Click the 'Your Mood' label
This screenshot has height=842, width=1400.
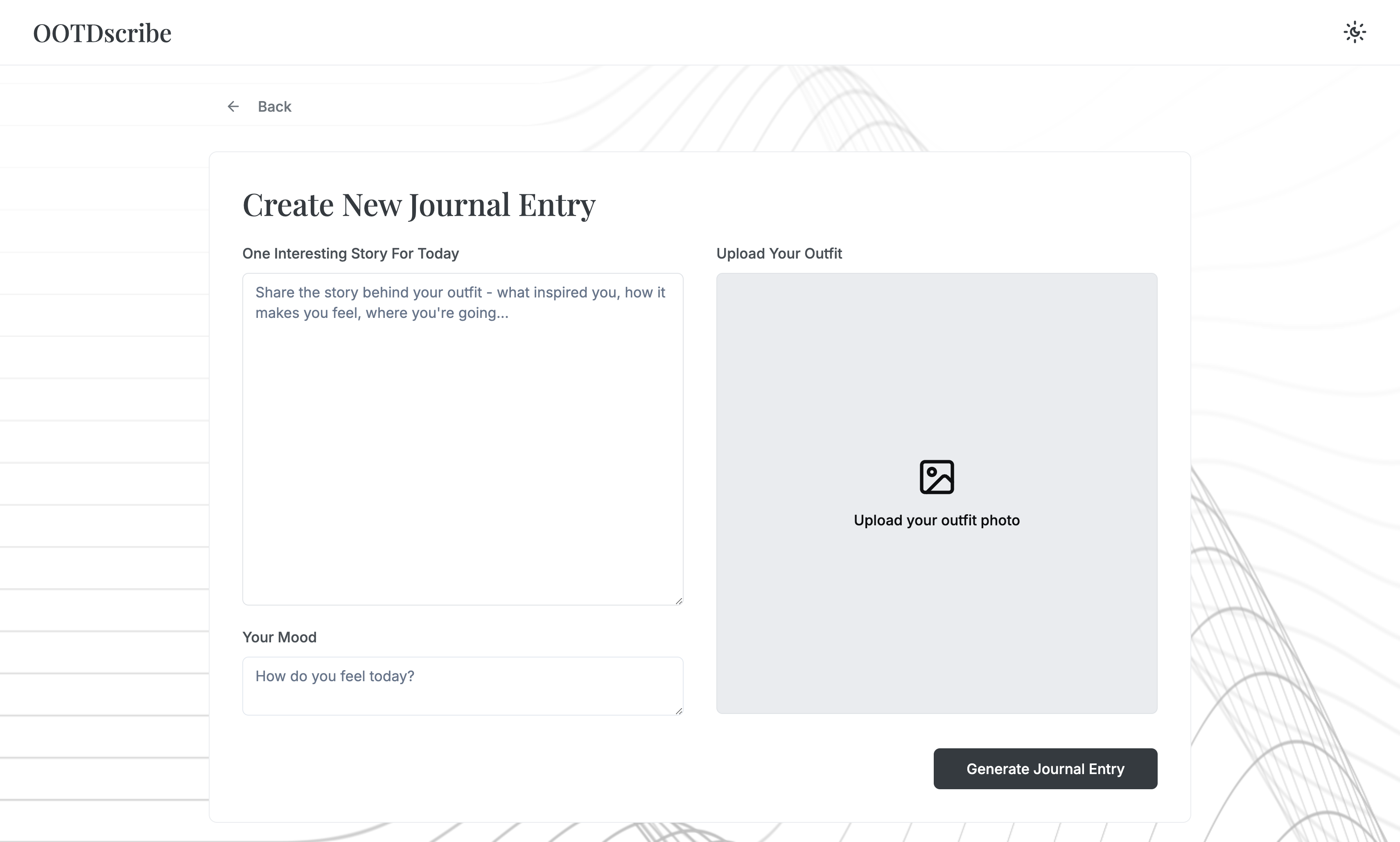(279, 637)
